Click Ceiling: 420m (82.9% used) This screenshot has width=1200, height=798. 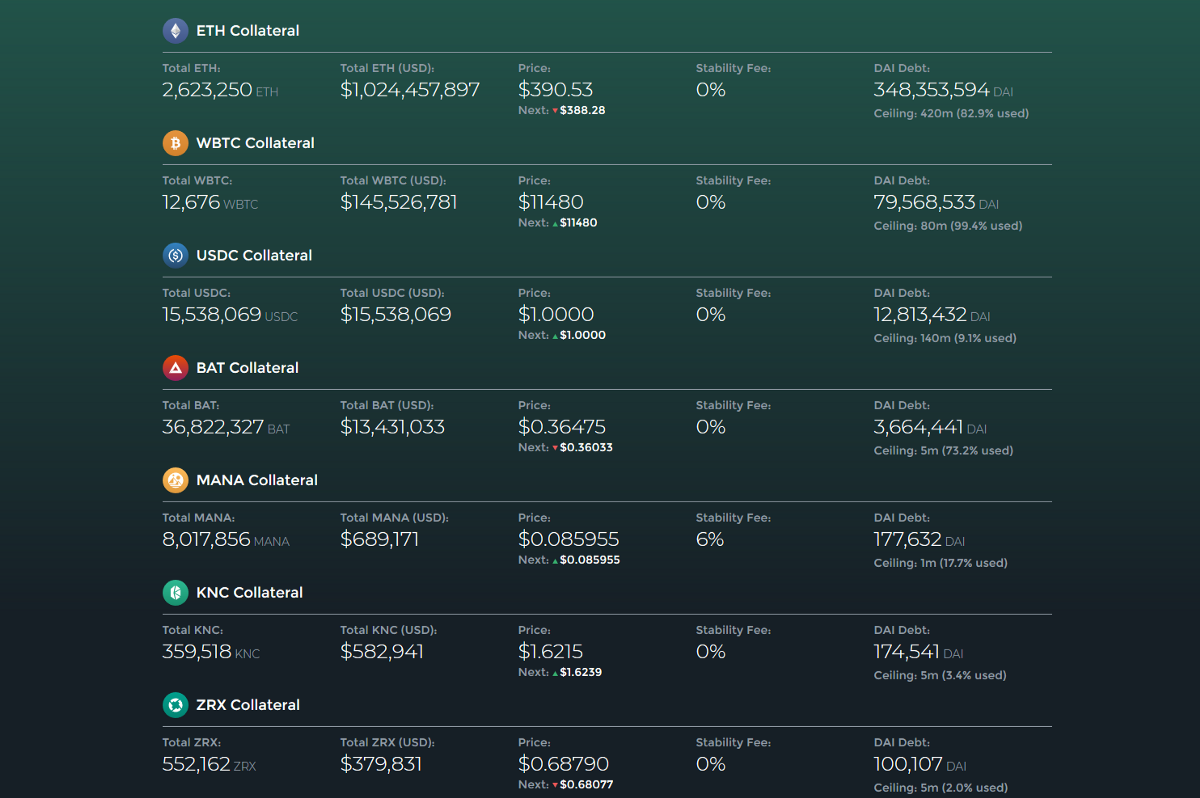[x=951, y=113]
